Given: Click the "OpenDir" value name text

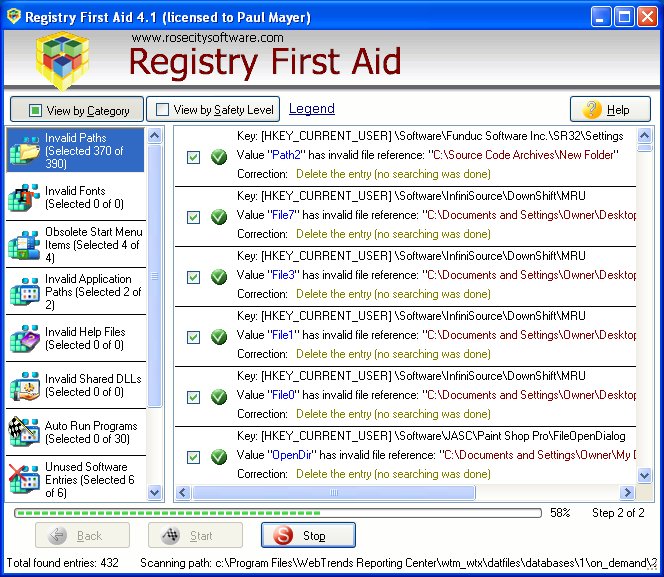Looking at the screenshot, I should (x=291, y=455).
